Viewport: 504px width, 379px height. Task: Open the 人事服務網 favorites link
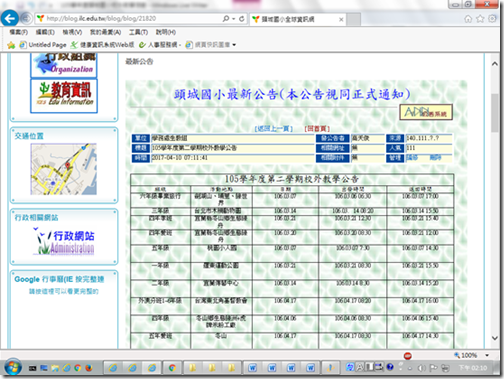coord(160,45)
